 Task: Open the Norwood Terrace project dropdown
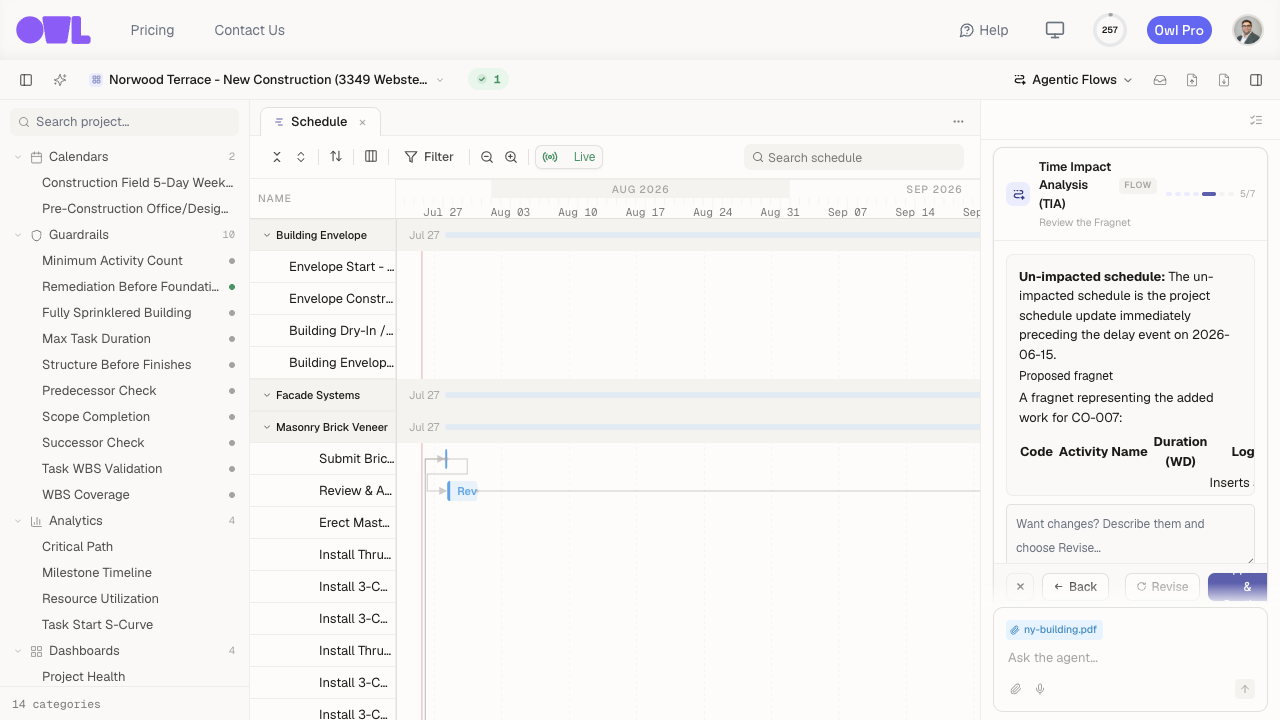[267, 80]
